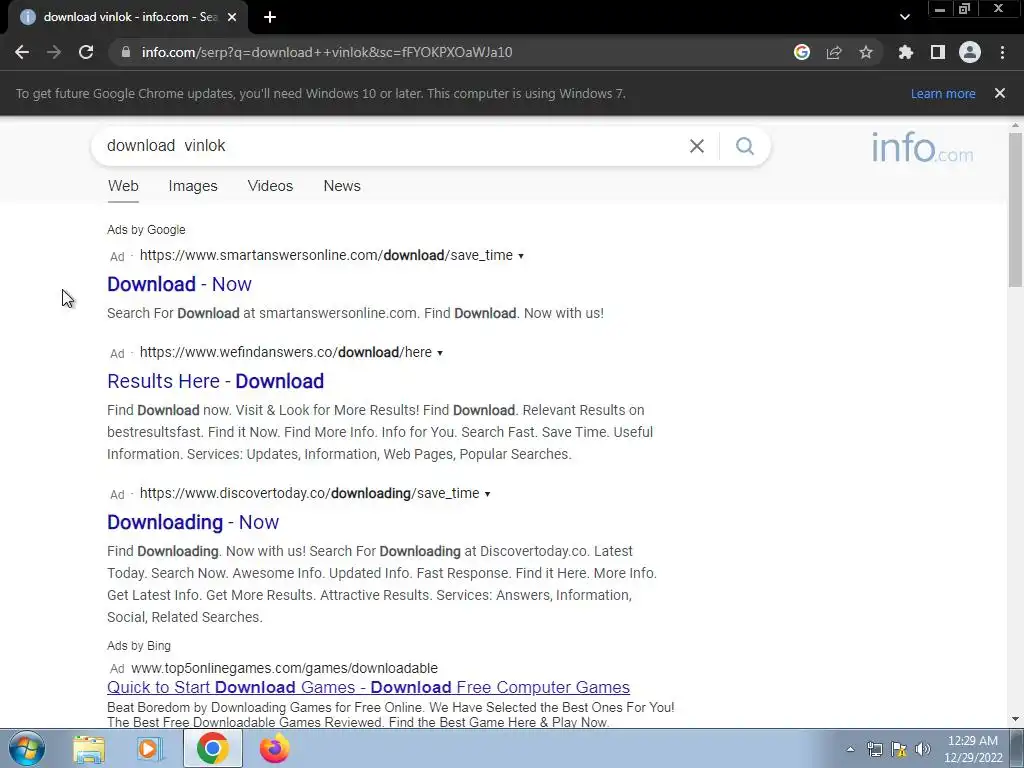Click the Google icon in address bar
This screenshot has height=768, width=1024.
click(x=802, y=52)
